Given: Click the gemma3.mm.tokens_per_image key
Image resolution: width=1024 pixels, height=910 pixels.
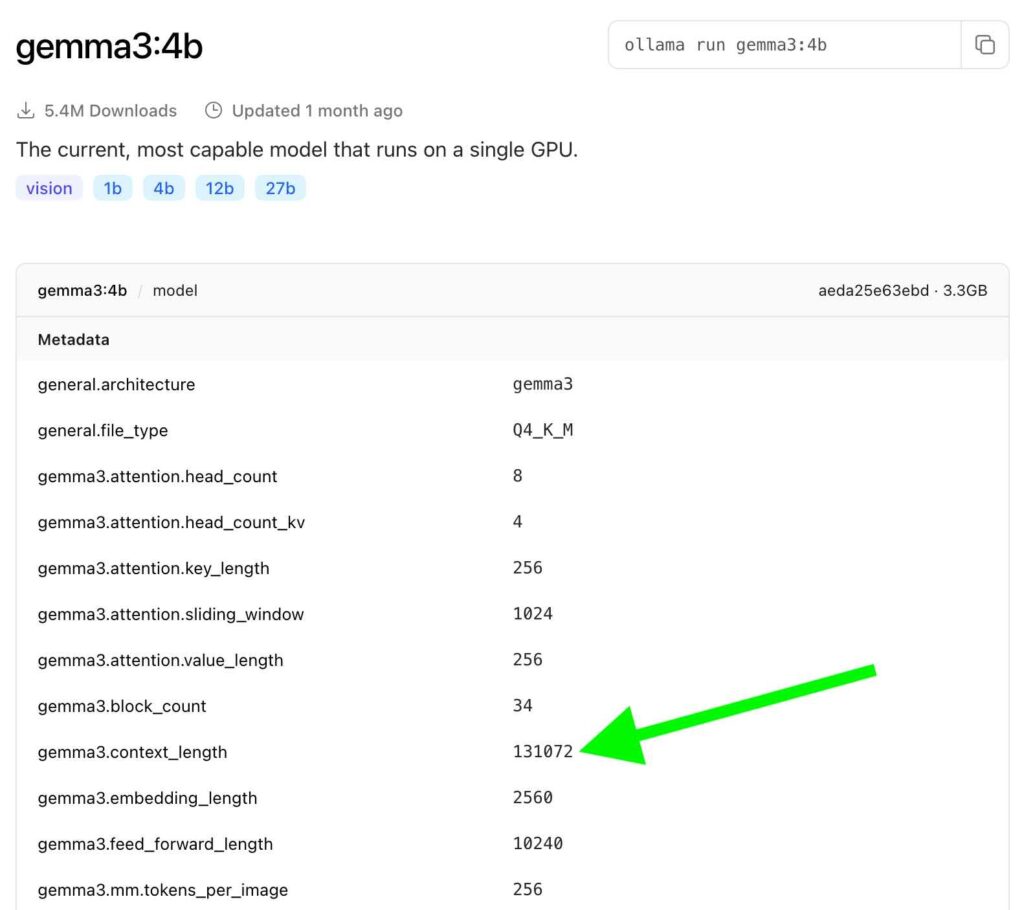Looking at the screenshot, I should click(x=163, y=890).
